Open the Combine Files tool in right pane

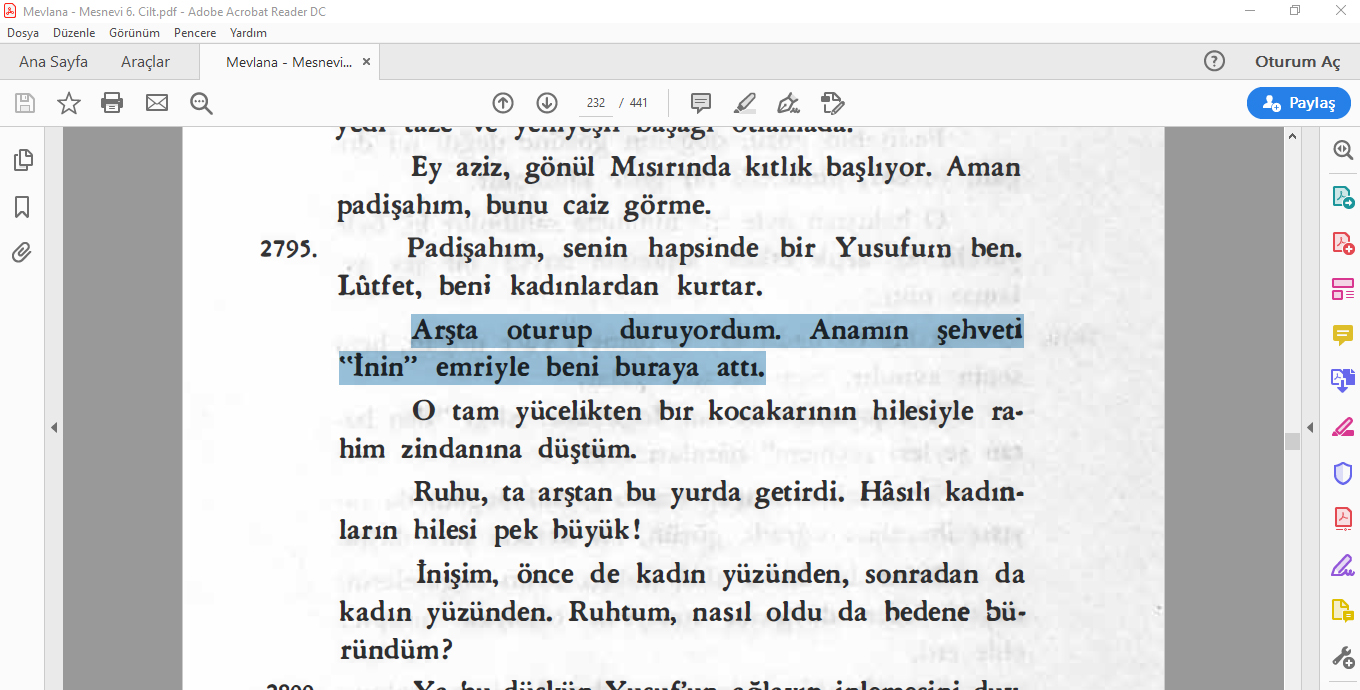(1342, 380)
